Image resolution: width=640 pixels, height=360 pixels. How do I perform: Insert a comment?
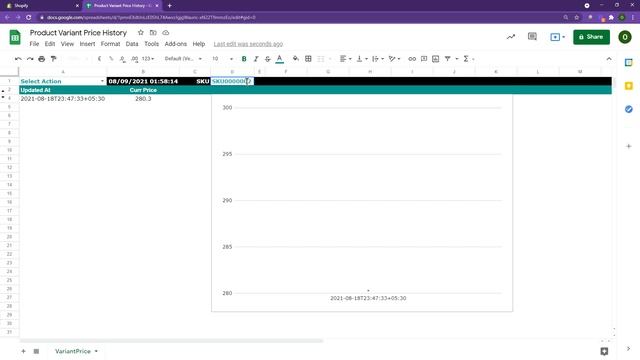coord(424,59)
